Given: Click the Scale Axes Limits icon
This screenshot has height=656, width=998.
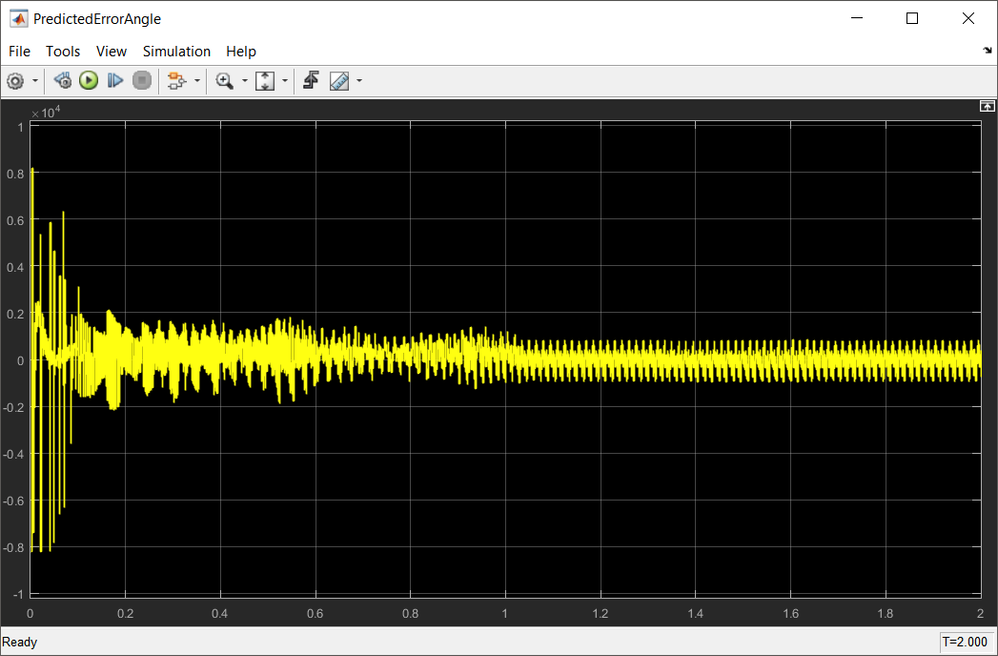Looking at the screenshot, I should pyautogui.click(x=265, y=81).
